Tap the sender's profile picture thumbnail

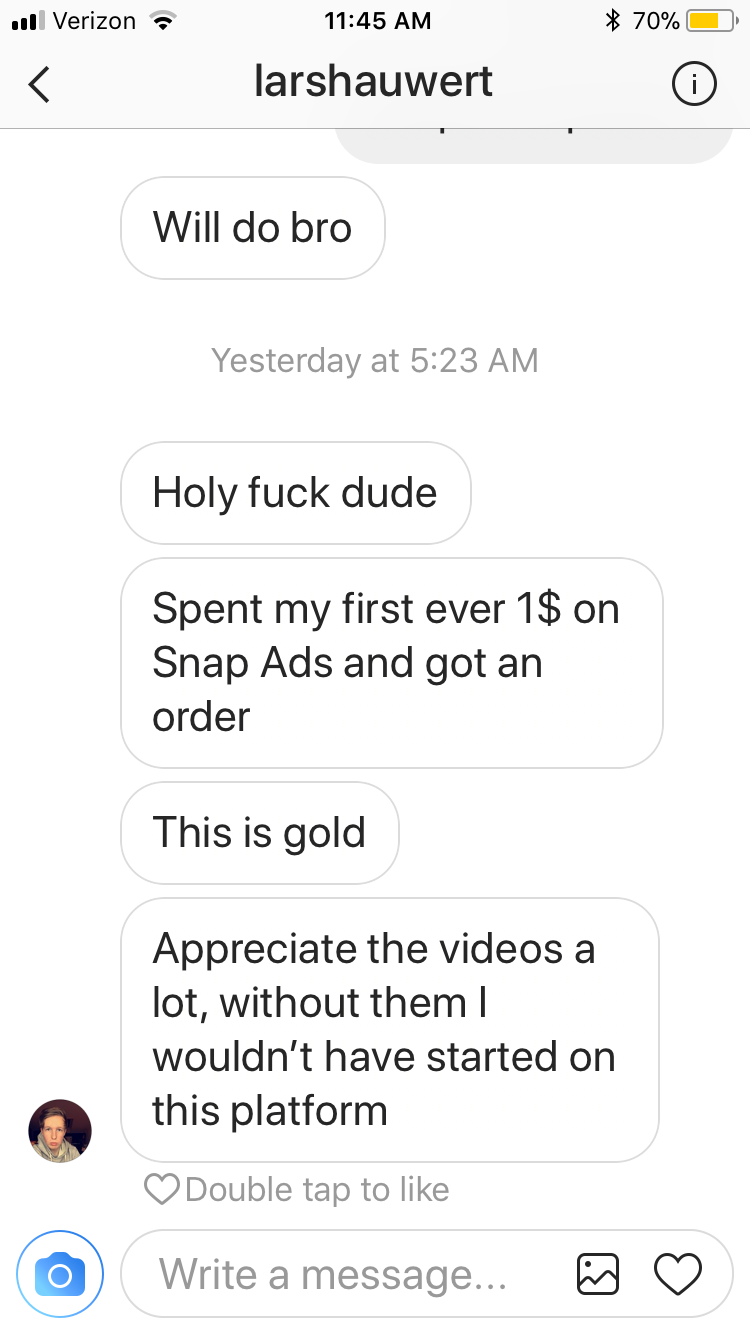pos(60,1131)
